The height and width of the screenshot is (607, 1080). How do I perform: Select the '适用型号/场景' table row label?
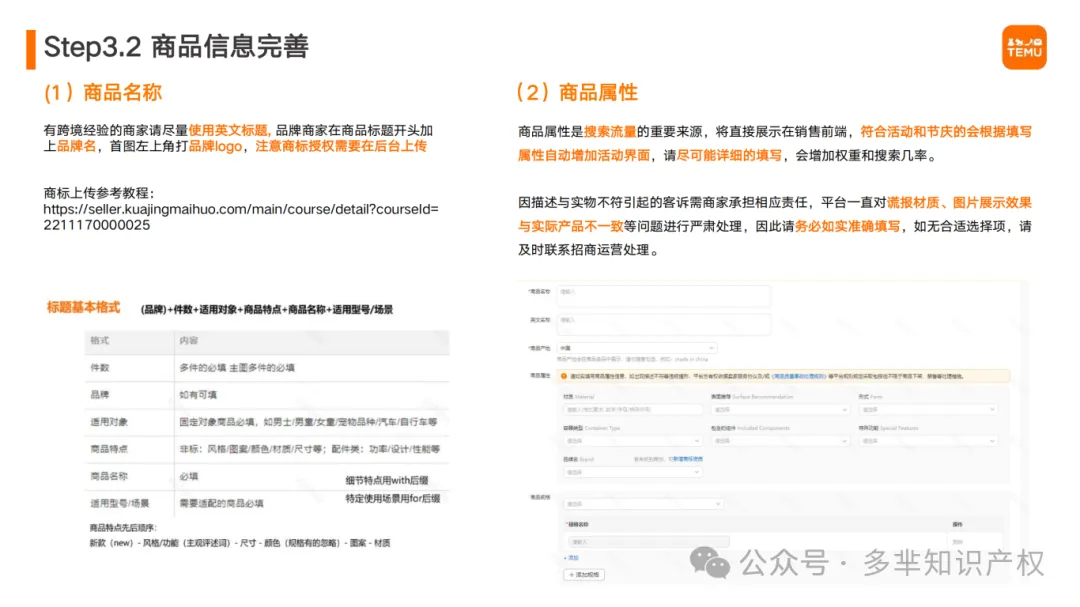pos(119,503)
